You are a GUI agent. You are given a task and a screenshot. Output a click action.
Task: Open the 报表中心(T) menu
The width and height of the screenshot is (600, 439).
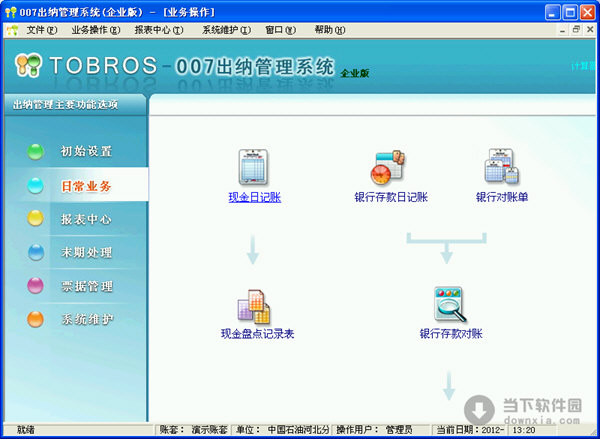point(159,30)
